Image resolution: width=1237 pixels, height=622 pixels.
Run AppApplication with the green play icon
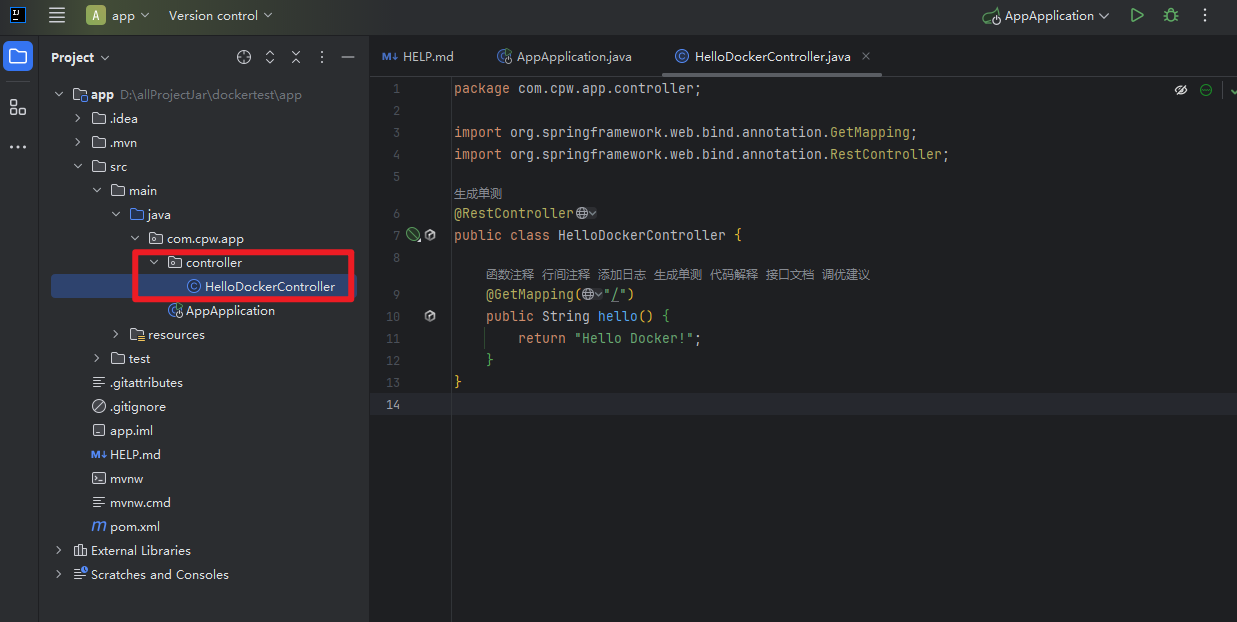1137,15
